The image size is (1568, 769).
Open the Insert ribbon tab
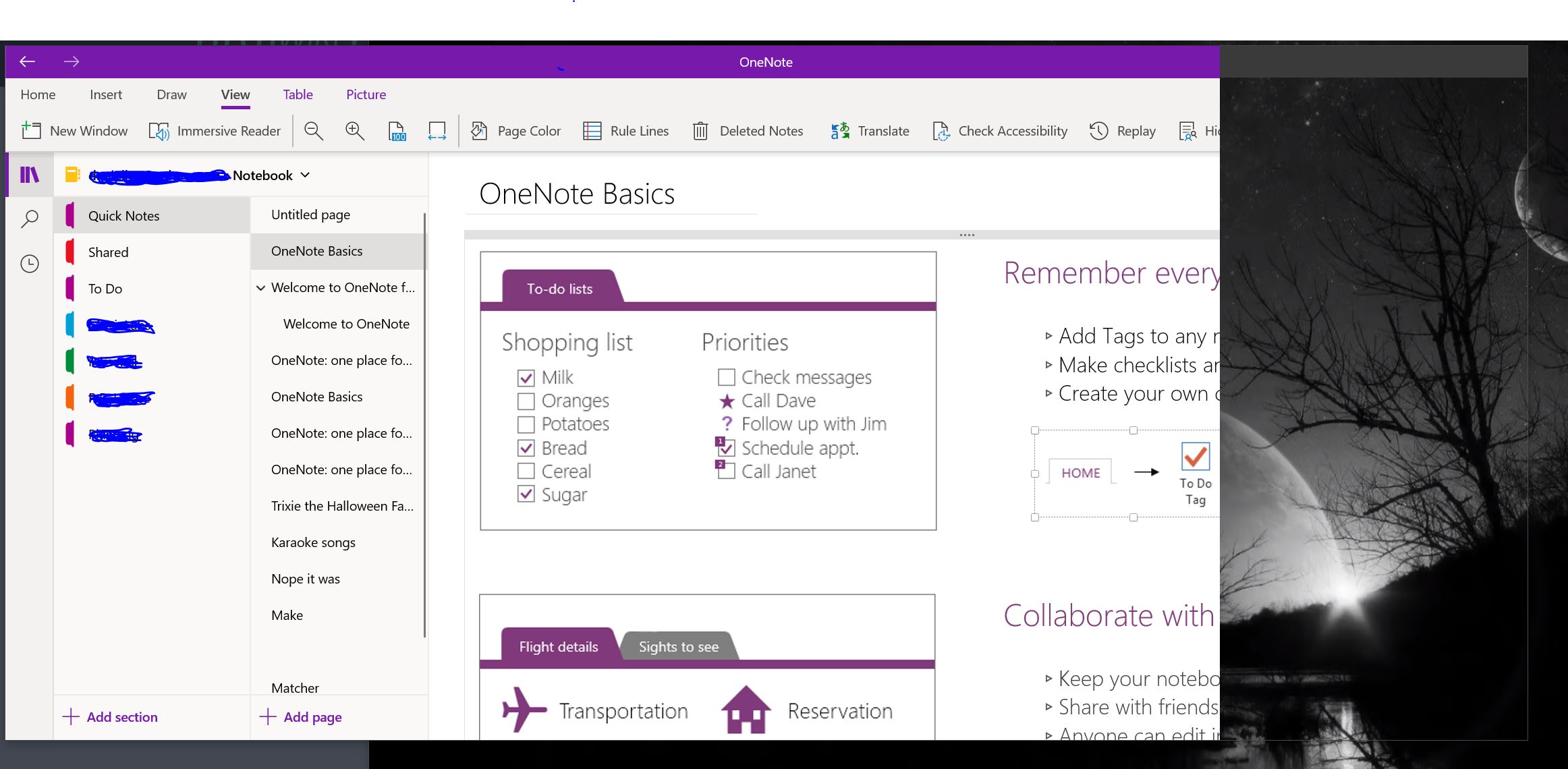coord(106,94)
